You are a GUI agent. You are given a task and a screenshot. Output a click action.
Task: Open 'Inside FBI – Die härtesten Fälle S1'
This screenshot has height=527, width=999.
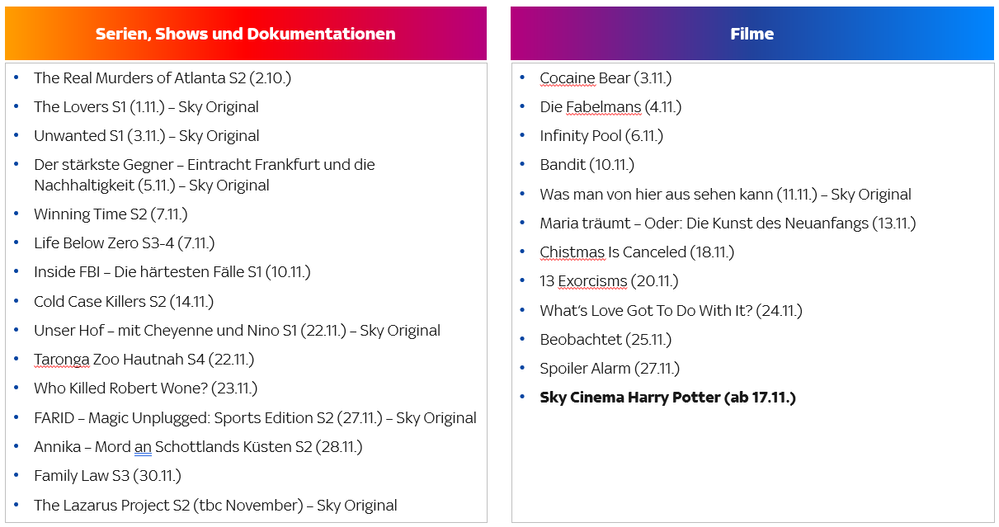point(172,272)
